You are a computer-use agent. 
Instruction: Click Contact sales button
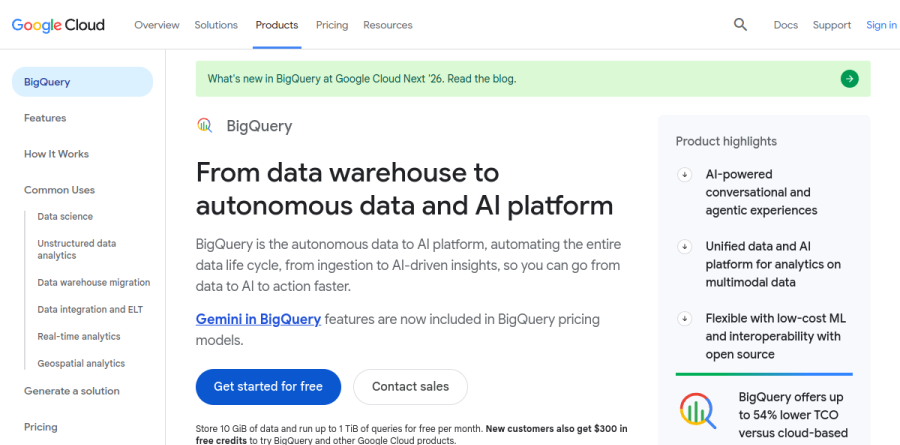410,386
